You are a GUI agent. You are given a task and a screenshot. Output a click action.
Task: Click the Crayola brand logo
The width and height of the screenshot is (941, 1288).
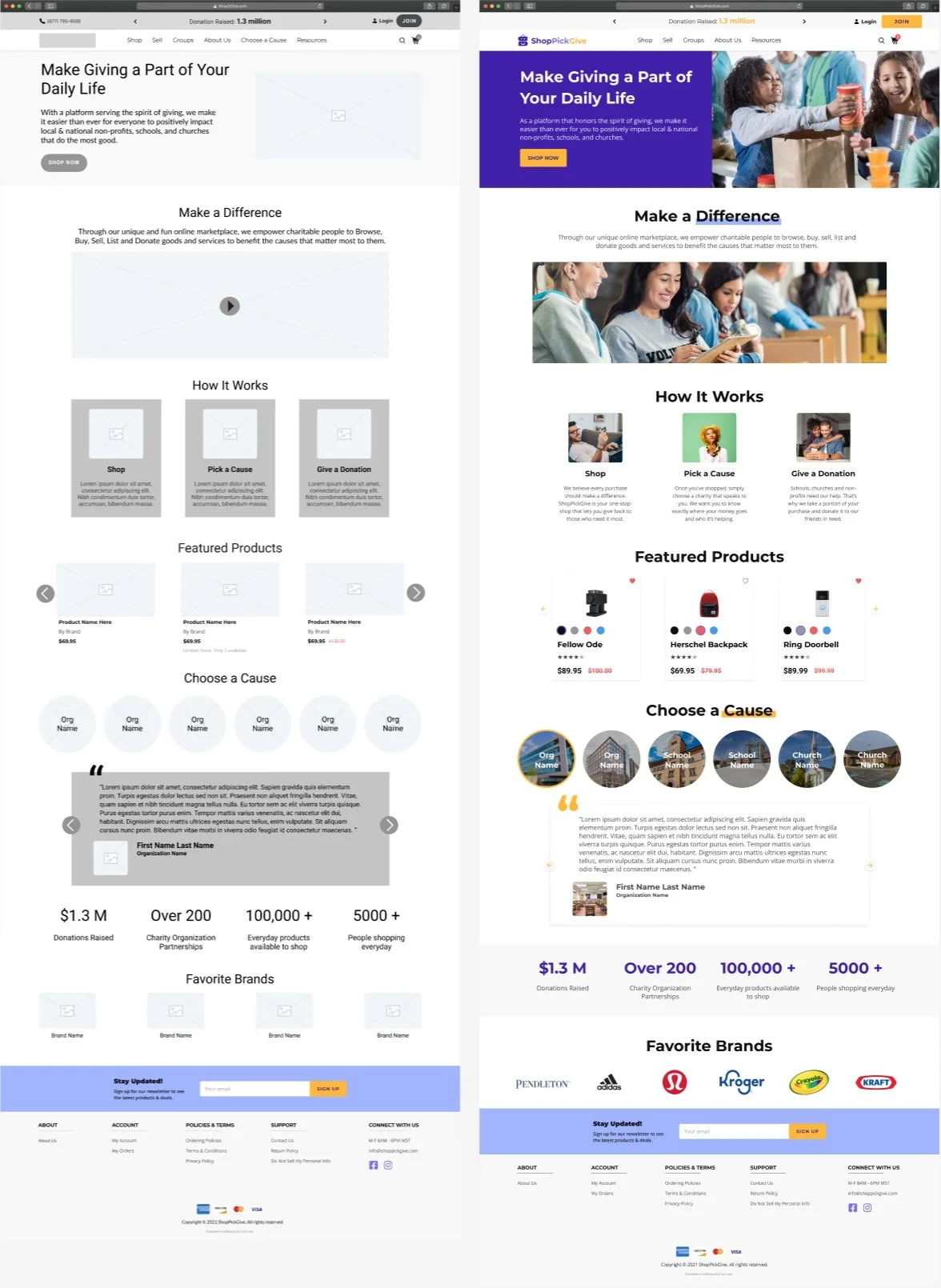(809, 1082)
